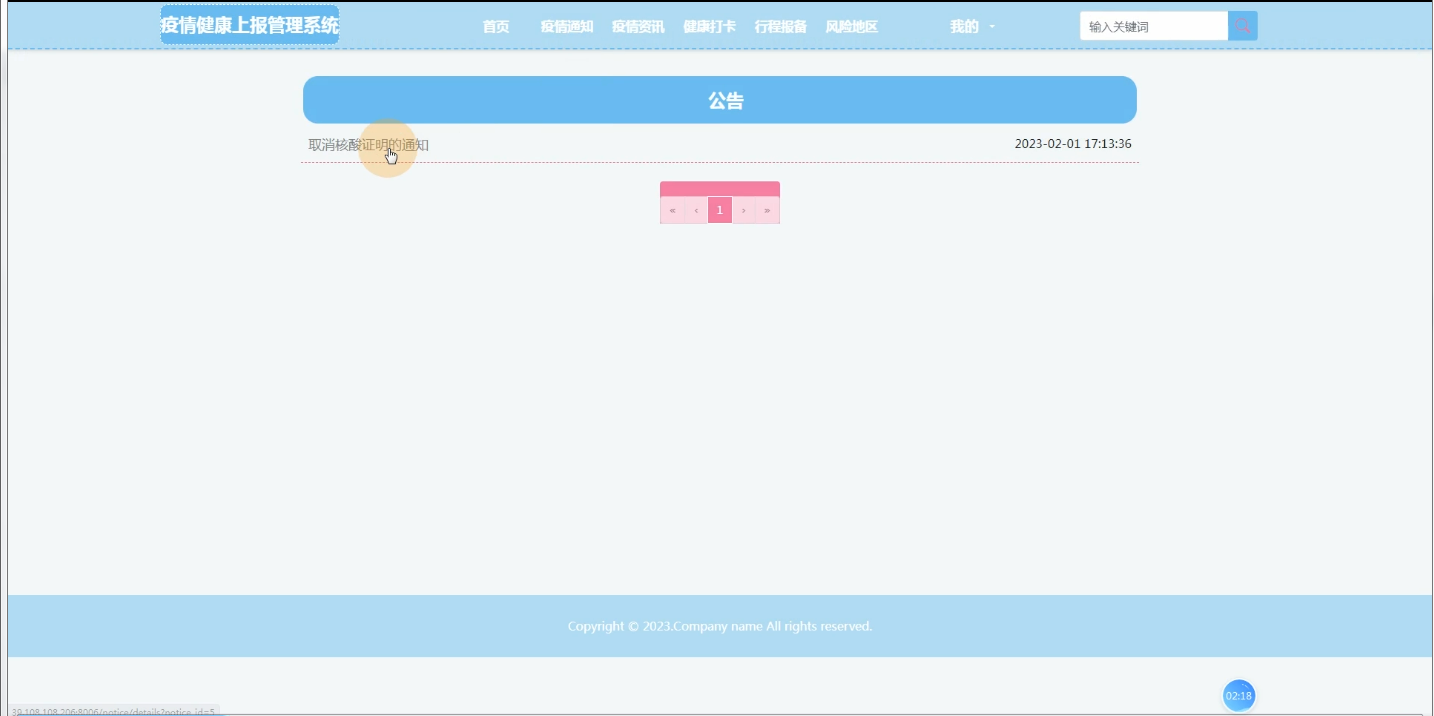Click the first-page « pagination button

672,210
